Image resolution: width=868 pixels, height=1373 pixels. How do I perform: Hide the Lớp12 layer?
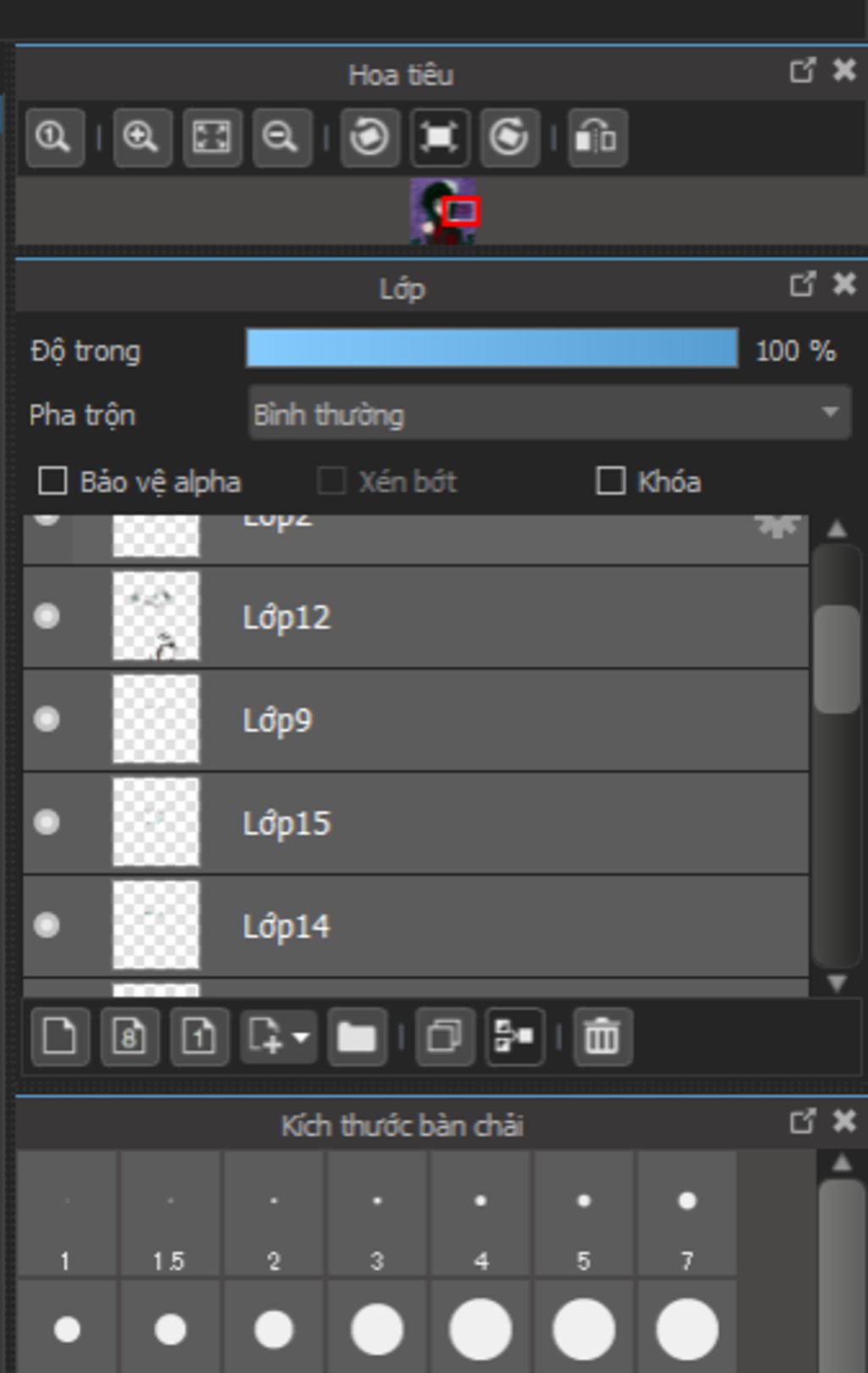click(47, 616)
